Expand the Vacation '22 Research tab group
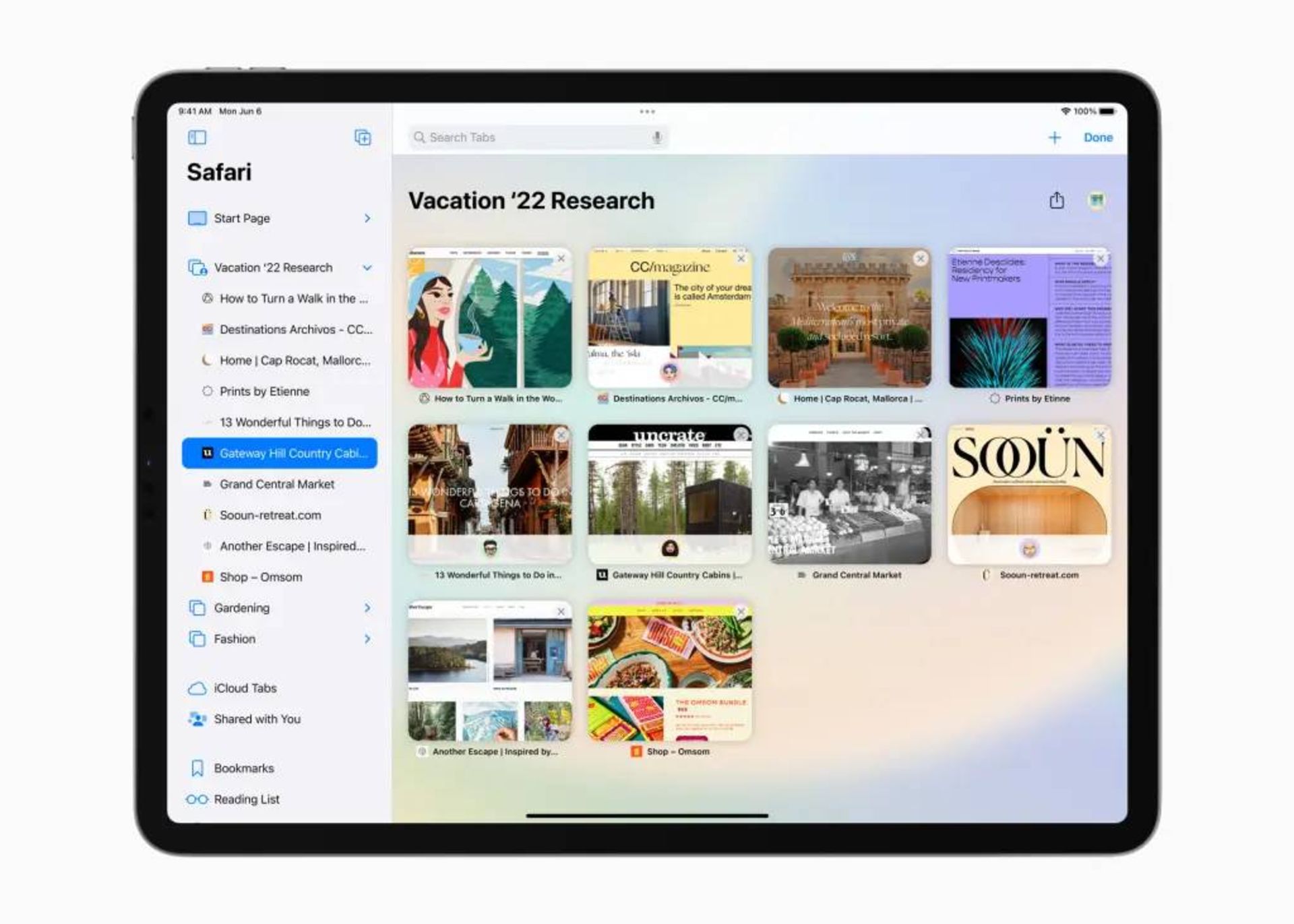Image resolution: width=1294 pixels, height=924 pixels. click(x=370, y=267)
